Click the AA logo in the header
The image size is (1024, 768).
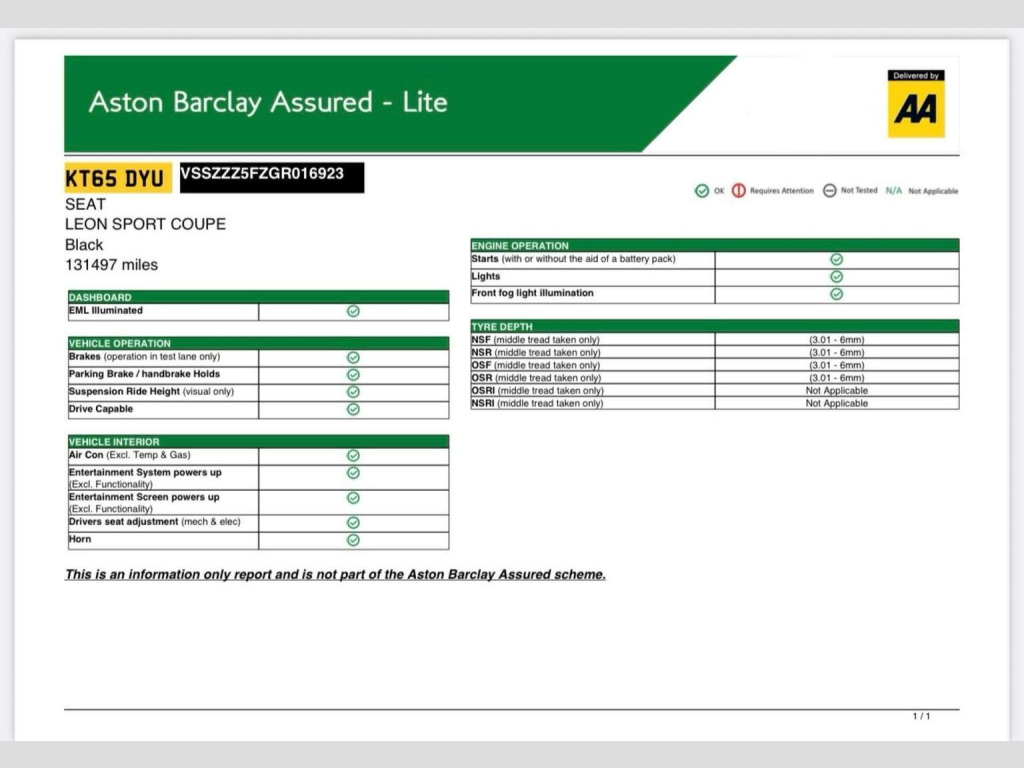pyautogui.click(x=915, y=104)
